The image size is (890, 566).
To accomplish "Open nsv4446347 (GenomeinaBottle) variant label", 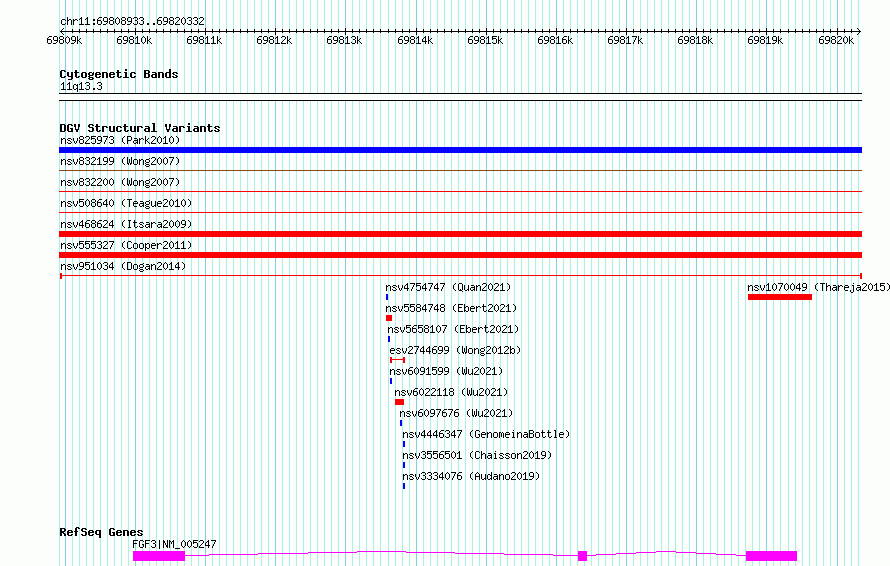I will click(x=486, y=434).
